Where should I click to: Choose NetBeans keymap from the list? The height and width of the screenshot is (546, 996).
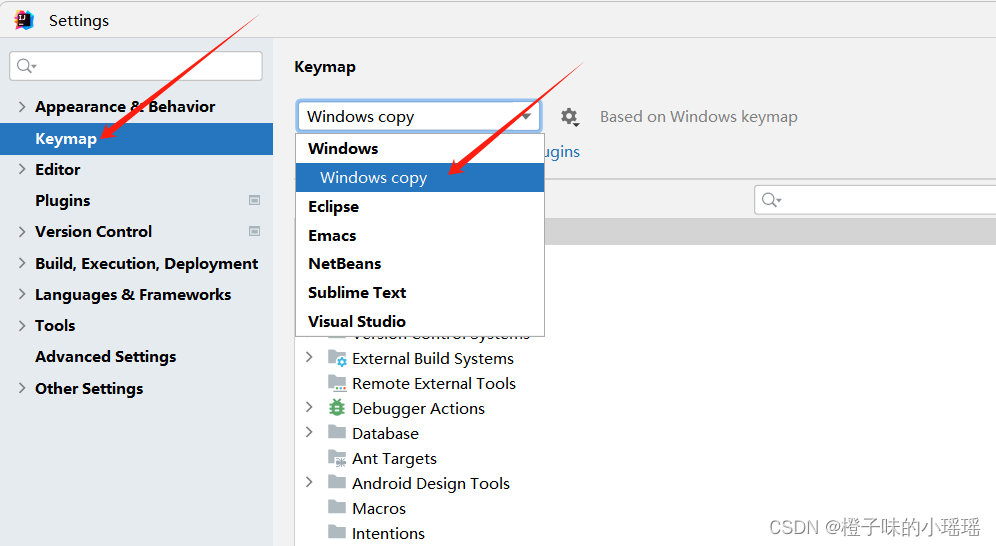pyautogui.click(x=420, y=263)
